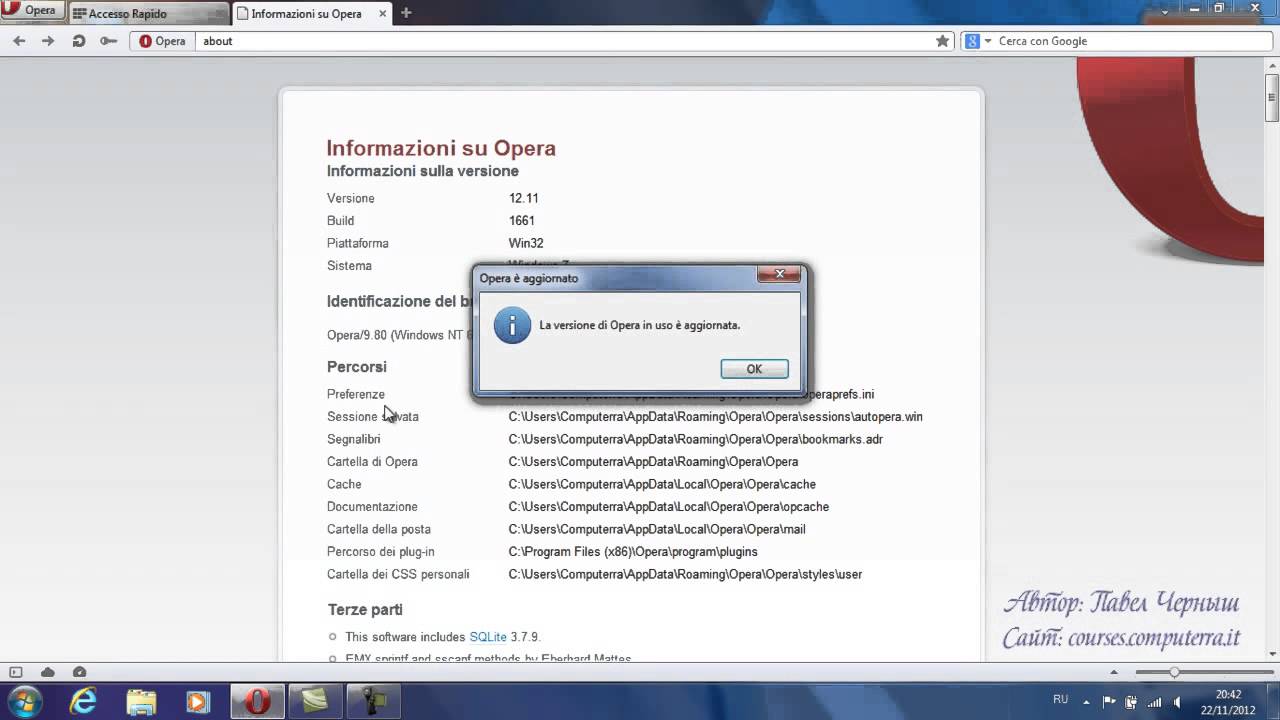Confirm the dialog with OK
Viewport: 1280px width, 720px height.
pyautogui.click(x=754, y=369)
